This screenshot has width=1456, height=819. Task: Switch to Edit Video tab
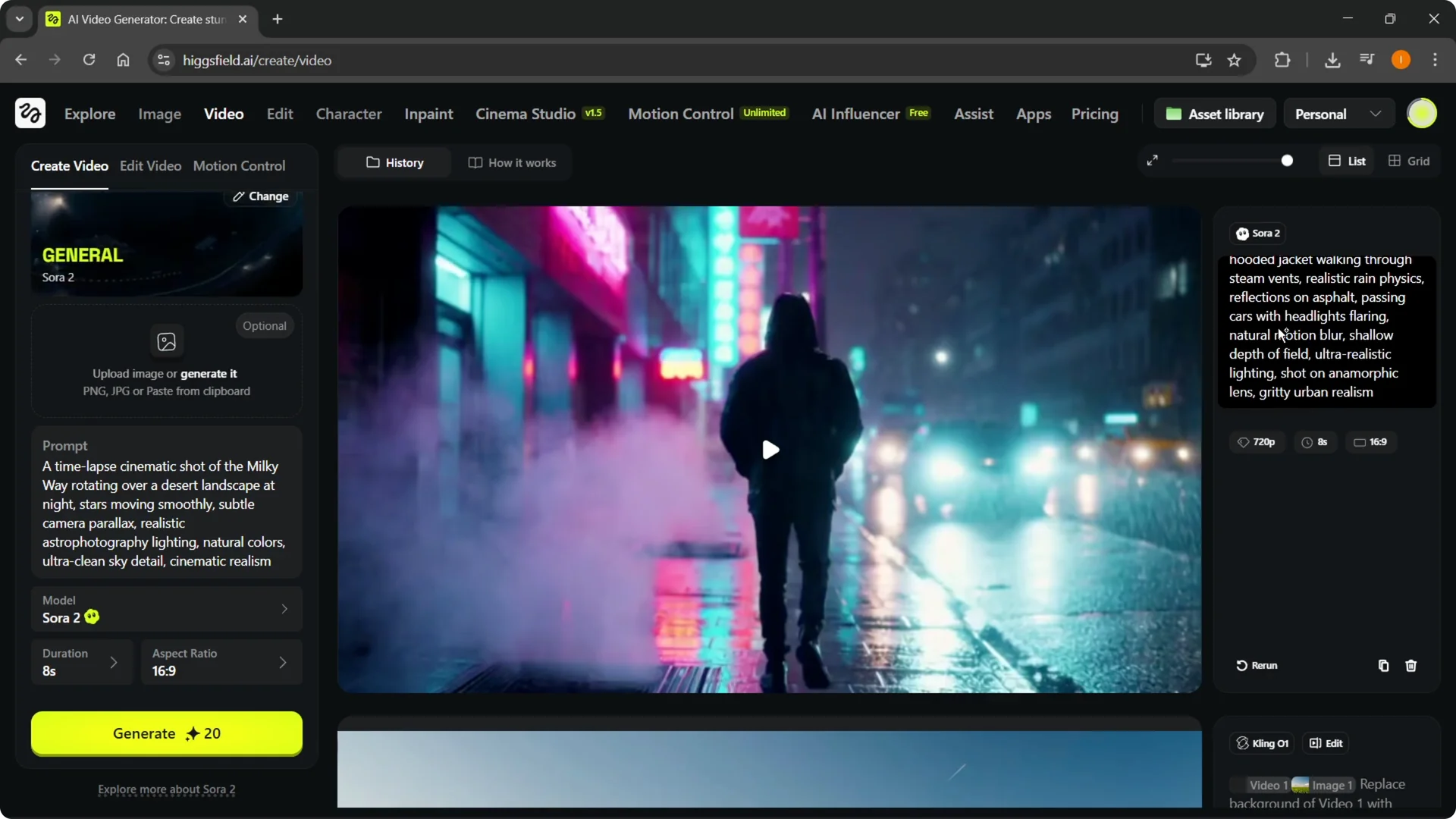tap(150, 166)
